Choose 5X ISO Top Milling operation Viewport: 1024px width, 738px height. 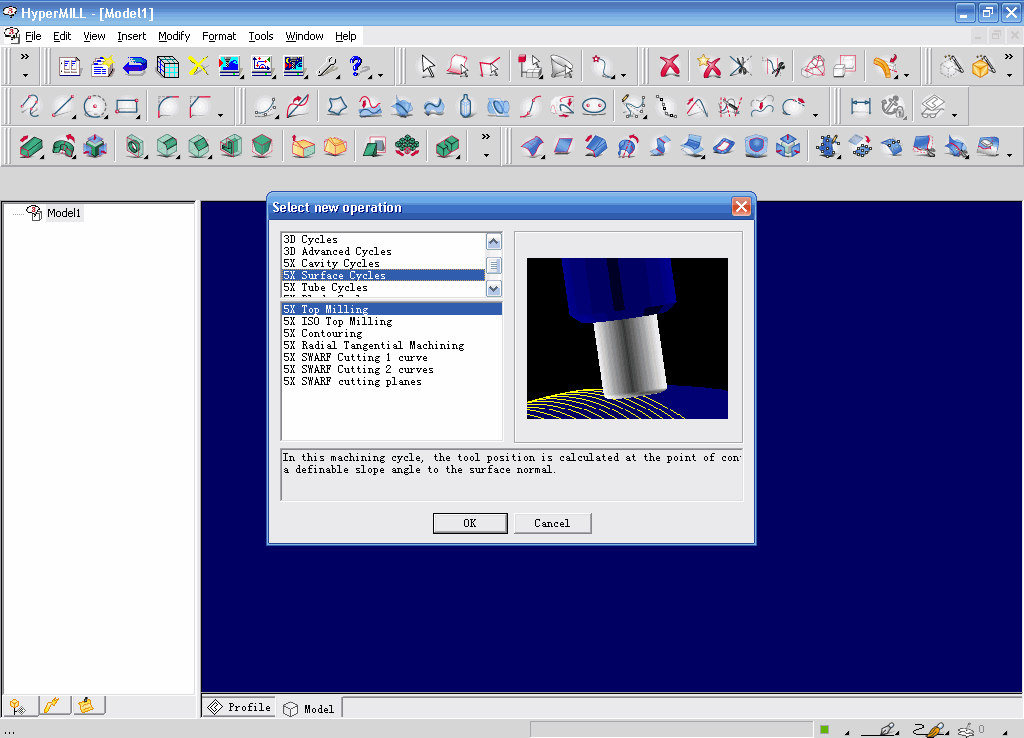tap(392, 321)
